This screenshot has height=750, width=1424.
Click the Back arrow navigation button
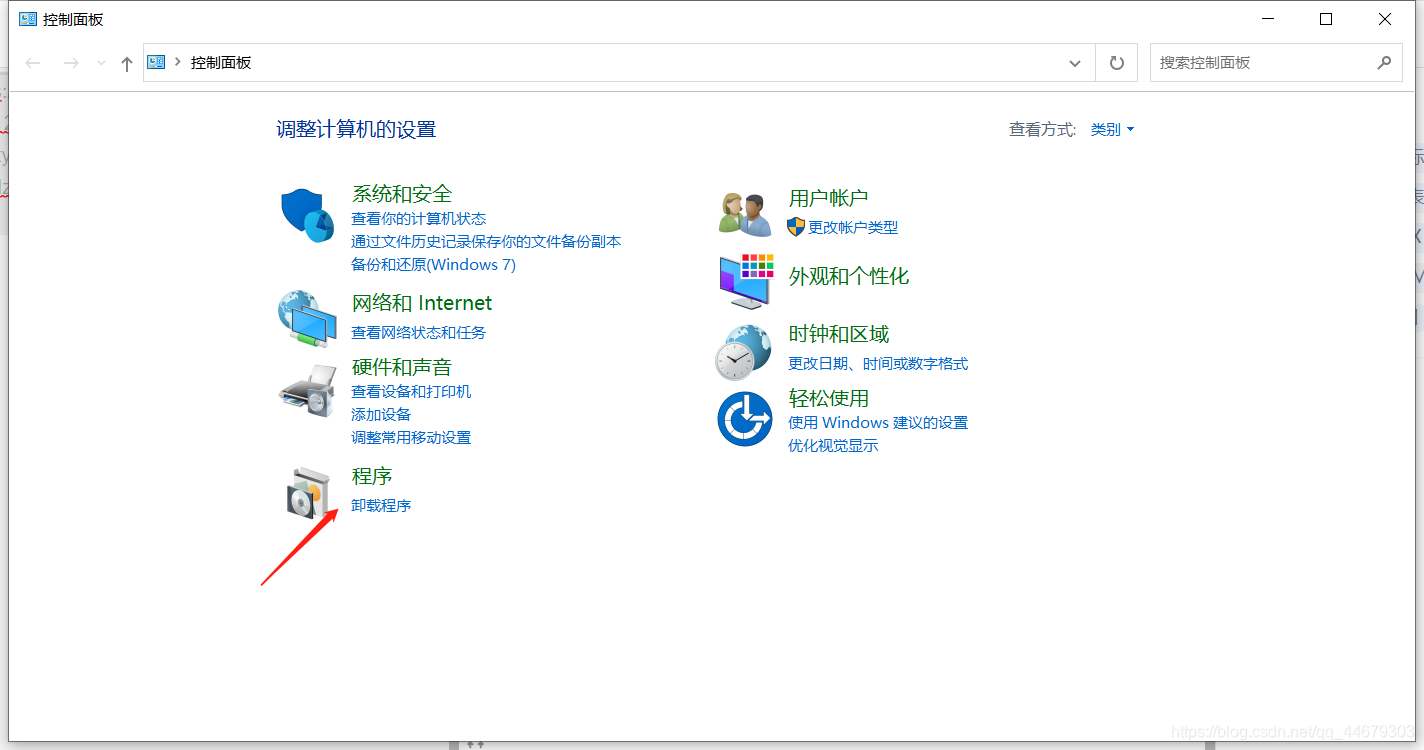(x=33, y=63)
